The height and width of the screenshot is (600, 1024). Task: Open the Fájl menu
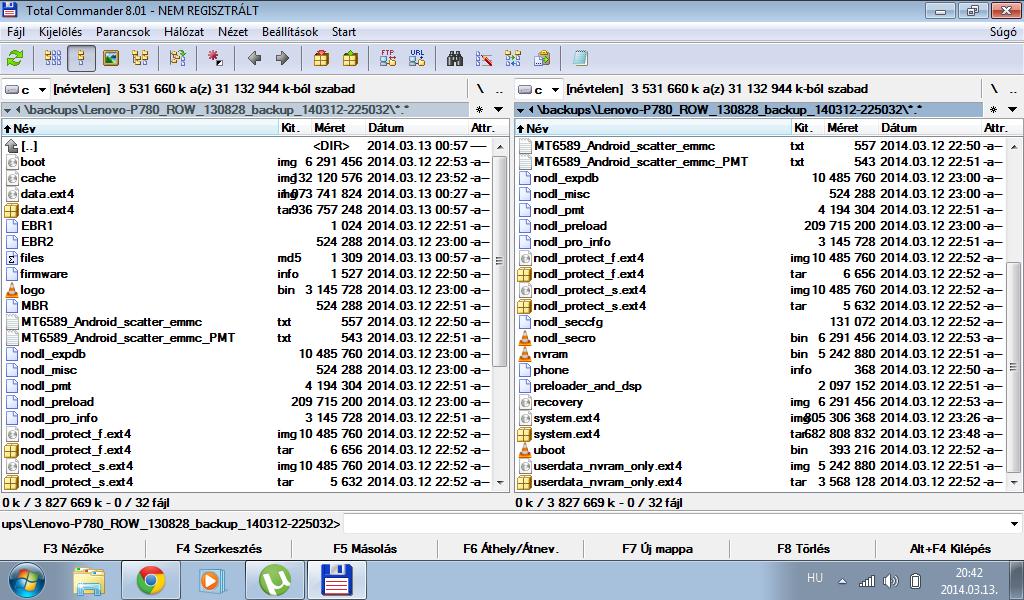(16, 32)
